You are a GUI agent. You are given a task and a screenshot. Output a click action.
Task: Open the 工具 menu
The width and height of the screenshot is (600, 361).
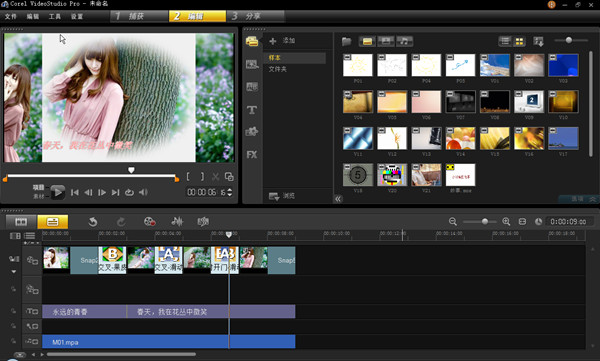pos(55,16)
